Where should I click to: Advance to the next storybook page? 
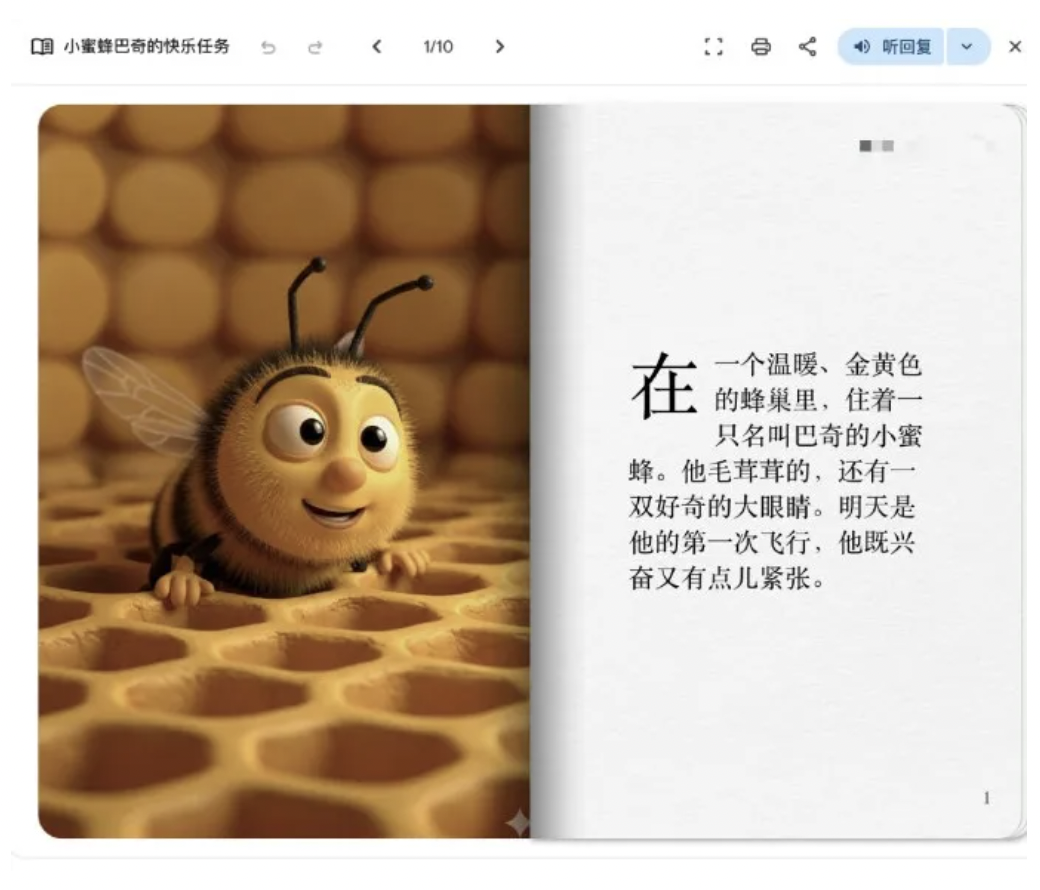[499, 47]
